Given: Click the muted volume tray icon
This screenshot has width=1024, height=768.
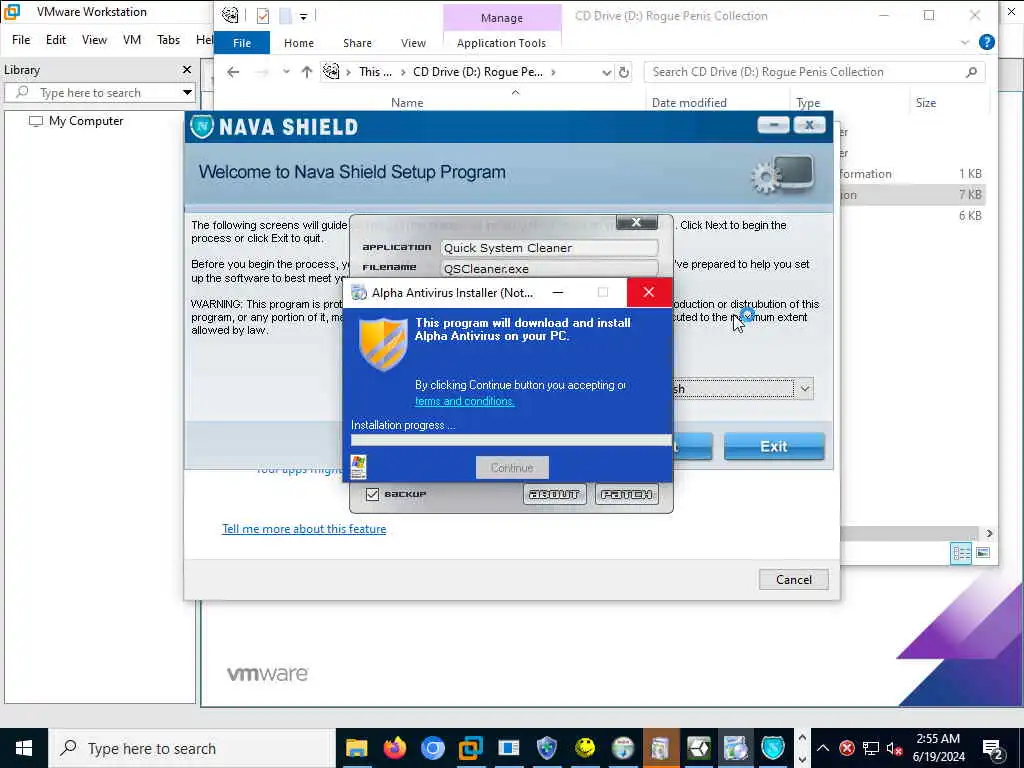Looking at the screenshot, I should (895, 748).
